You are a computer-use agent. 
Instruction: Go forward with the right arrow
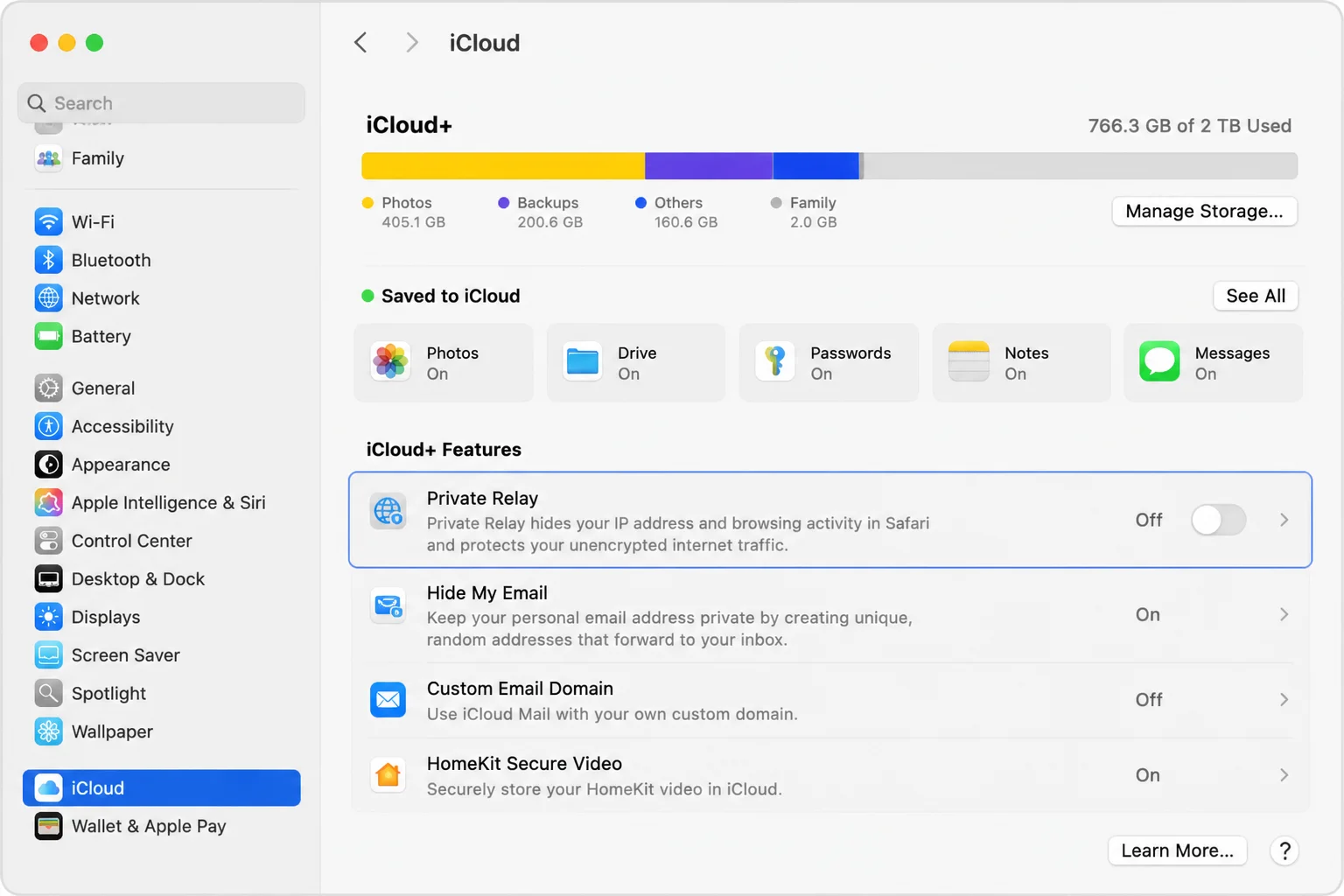click(412, 43)
